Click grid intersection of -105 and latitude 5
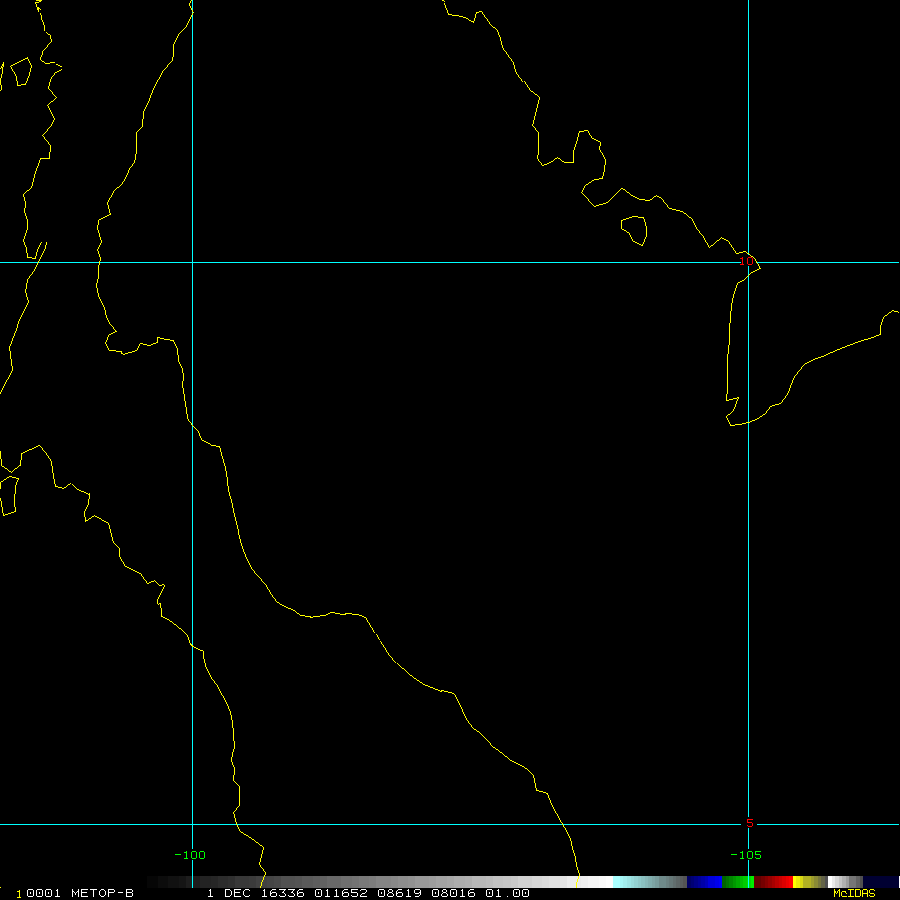900x900 pixels. tap(749, 825)
